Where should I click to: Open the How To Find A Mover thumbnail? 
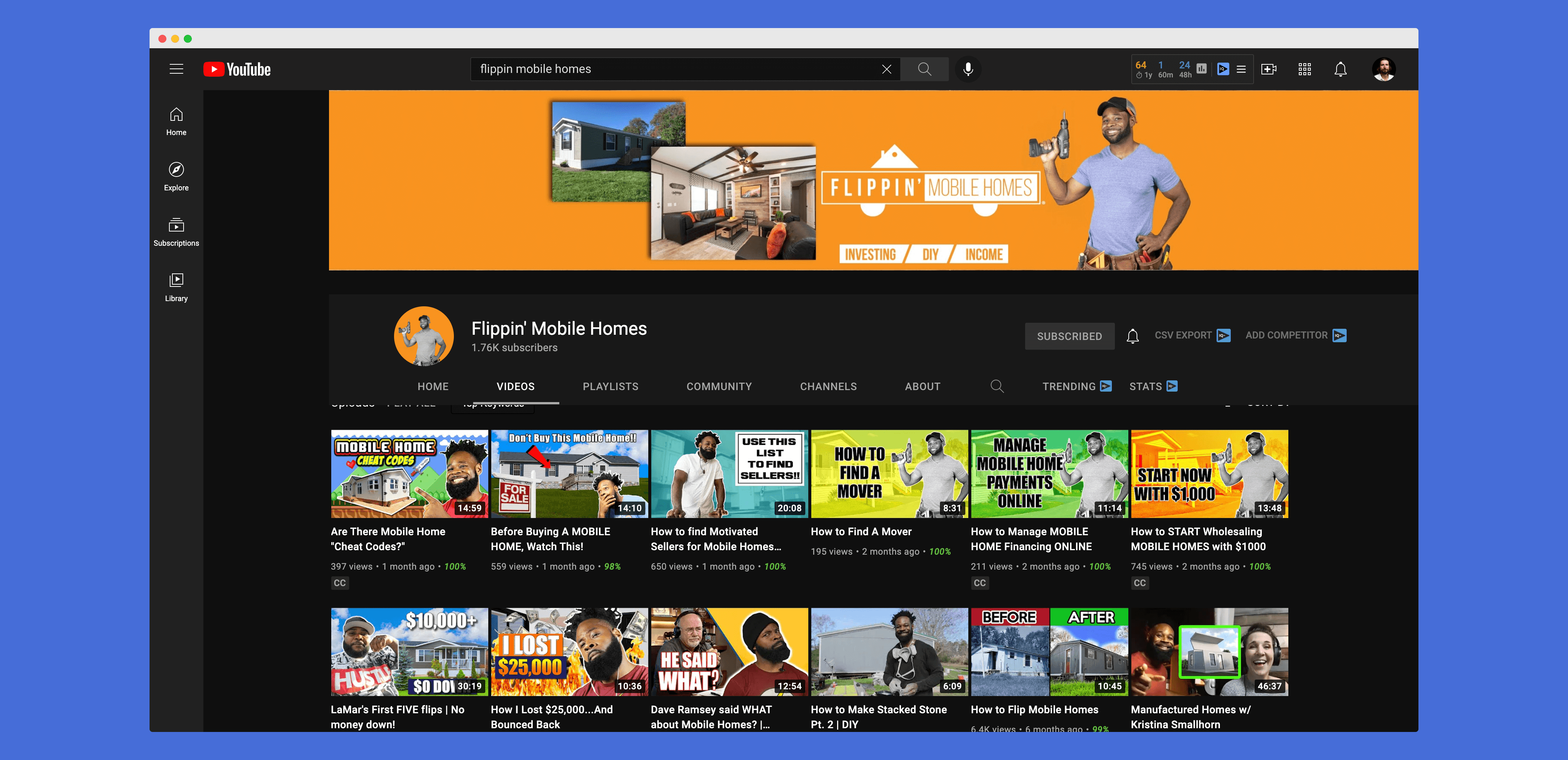point(889,474)
